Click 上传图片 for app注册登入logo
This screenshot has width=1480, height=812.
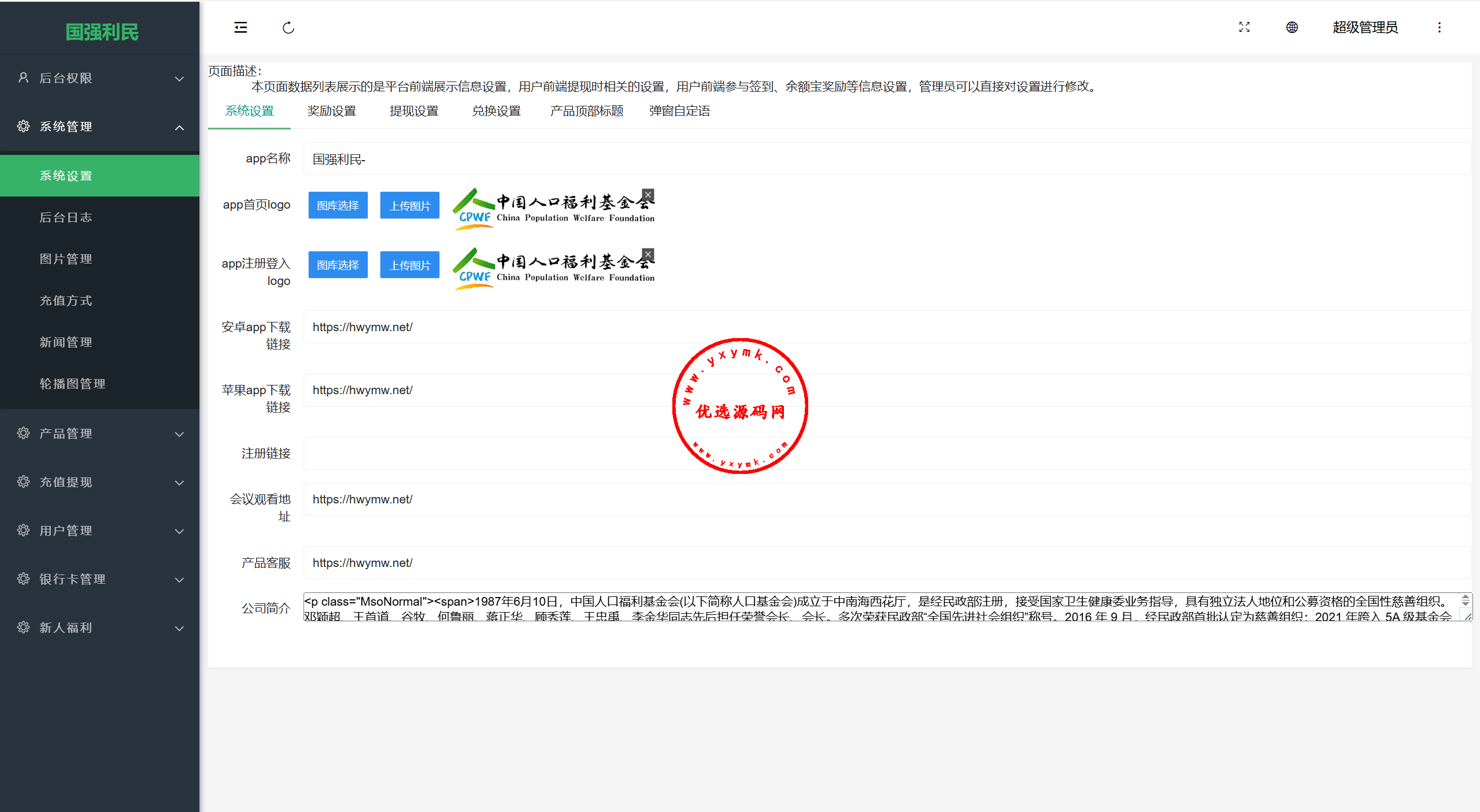[x=409, y=265]
